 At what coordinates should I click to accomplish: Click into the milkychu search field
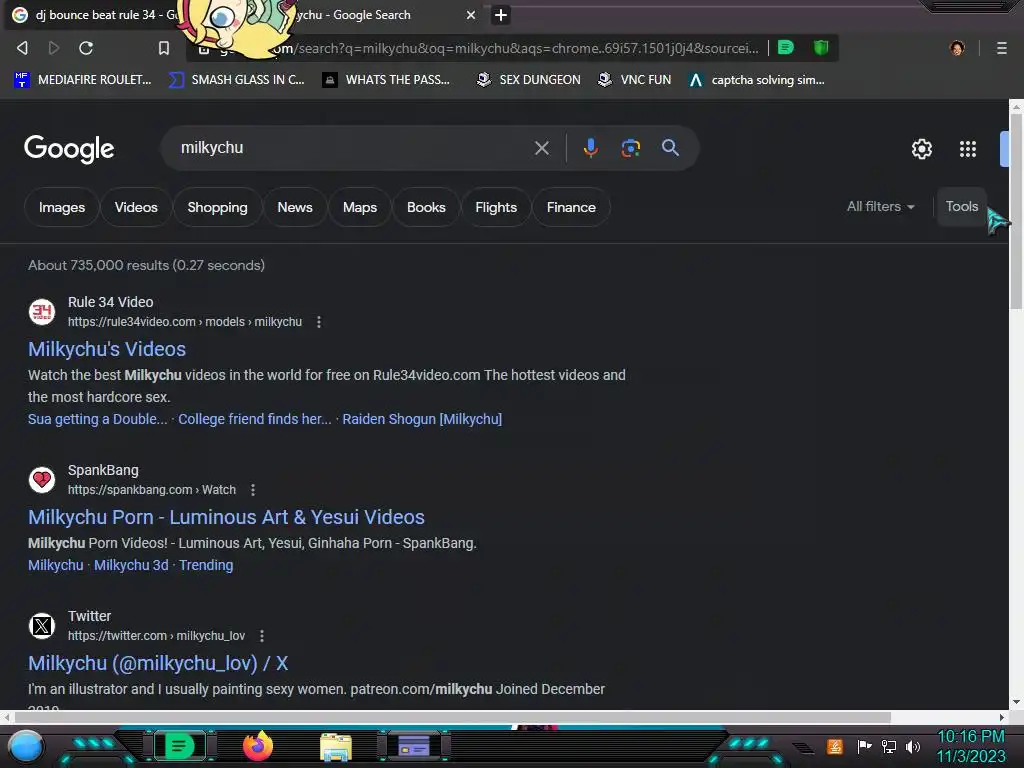click(353, 148)
